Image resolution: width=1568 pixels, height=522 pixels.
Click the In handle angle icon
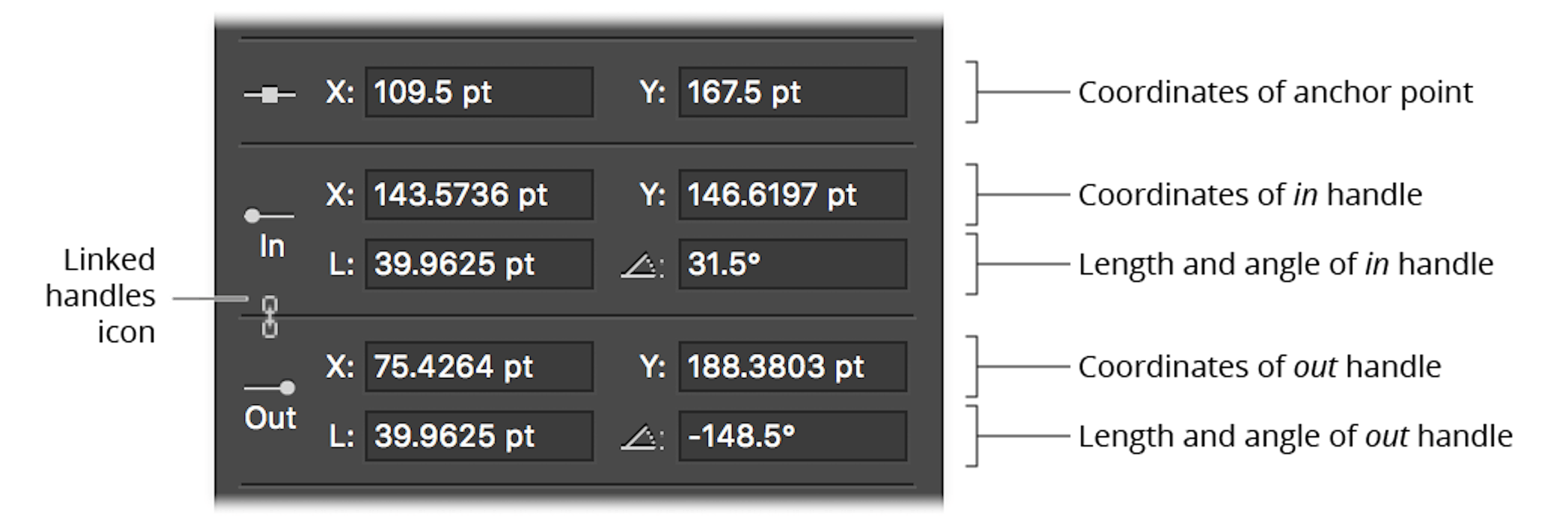tap(642, 266)
